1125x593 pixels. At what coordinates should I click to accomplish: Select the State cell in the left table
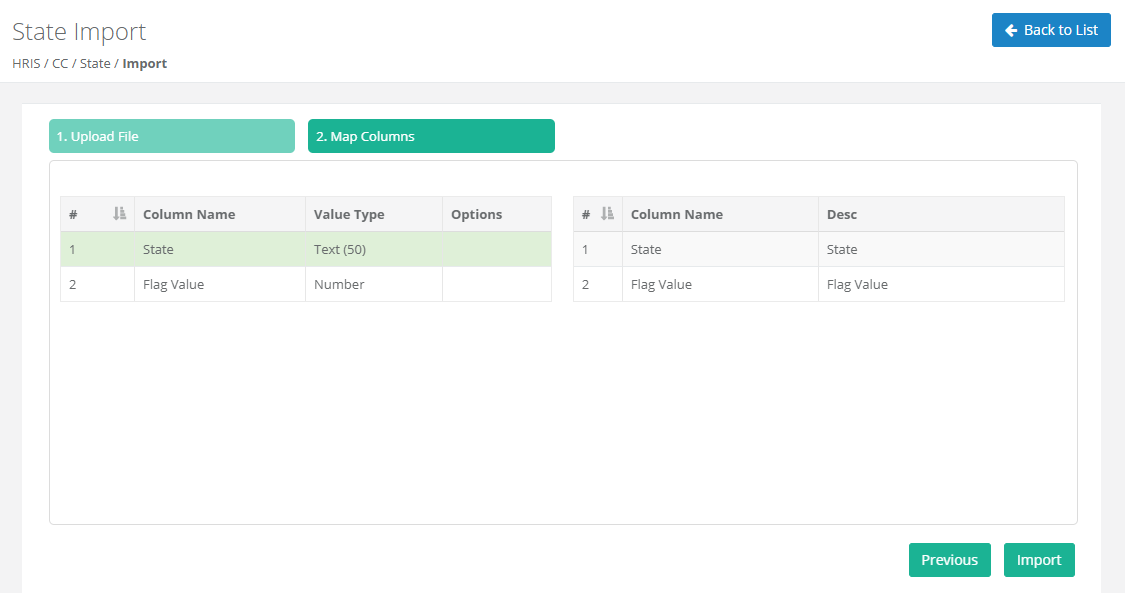pos(158,249)
